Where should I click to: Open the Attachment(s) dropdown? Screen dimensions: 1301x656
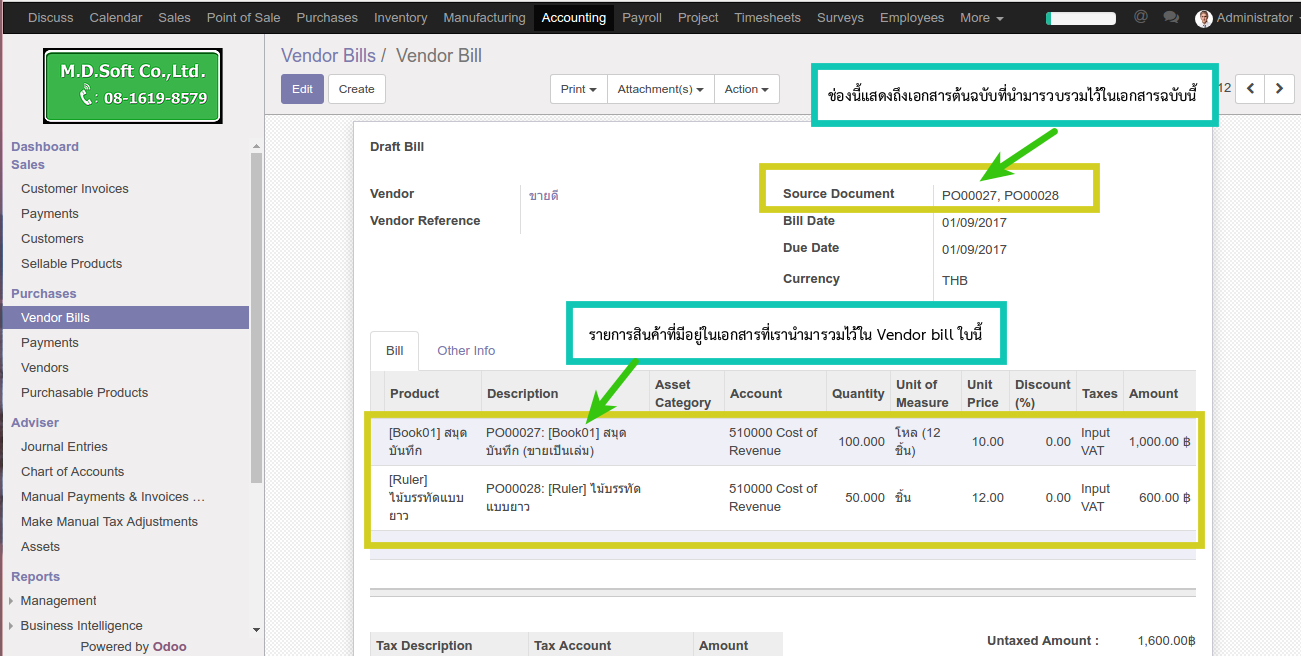[x=660, y=89]
